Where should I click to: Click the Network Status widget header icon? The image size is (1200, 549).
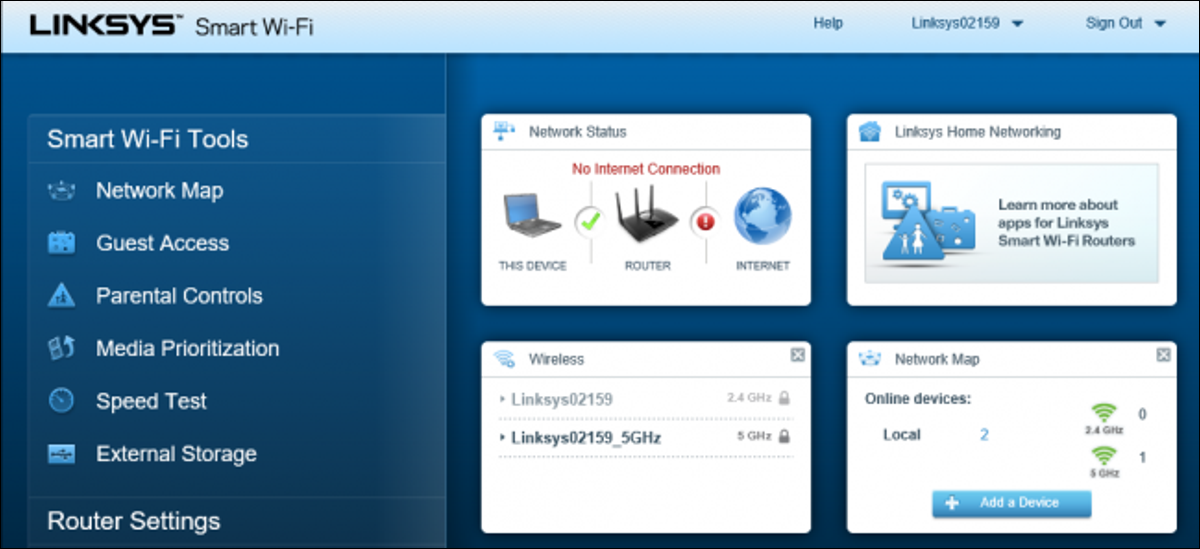(x=506, y=131)
